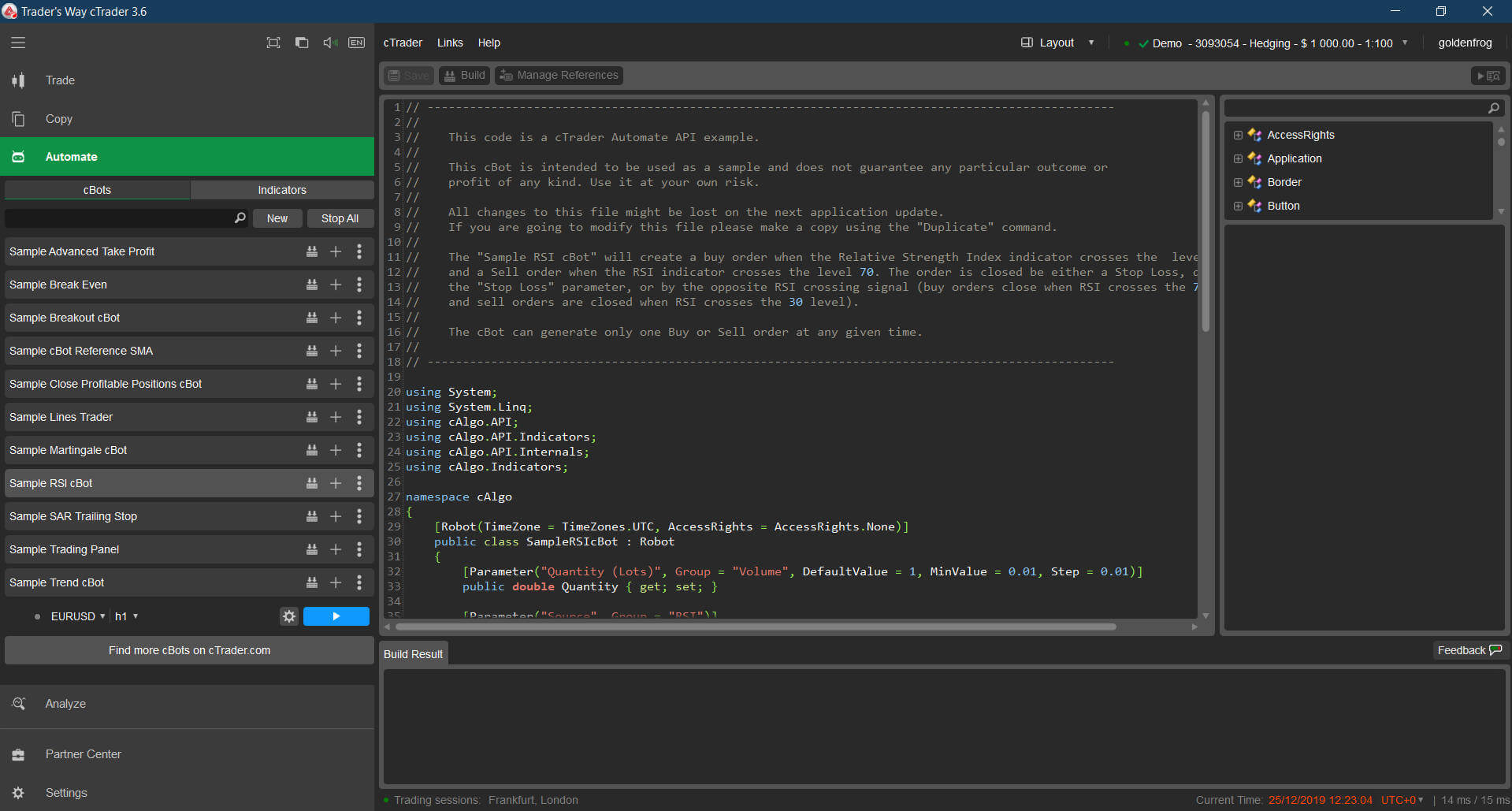Open the EURUSD symbol dropdown
Viewport: 1512px width, 811px height.
click(x=77, y=616)
